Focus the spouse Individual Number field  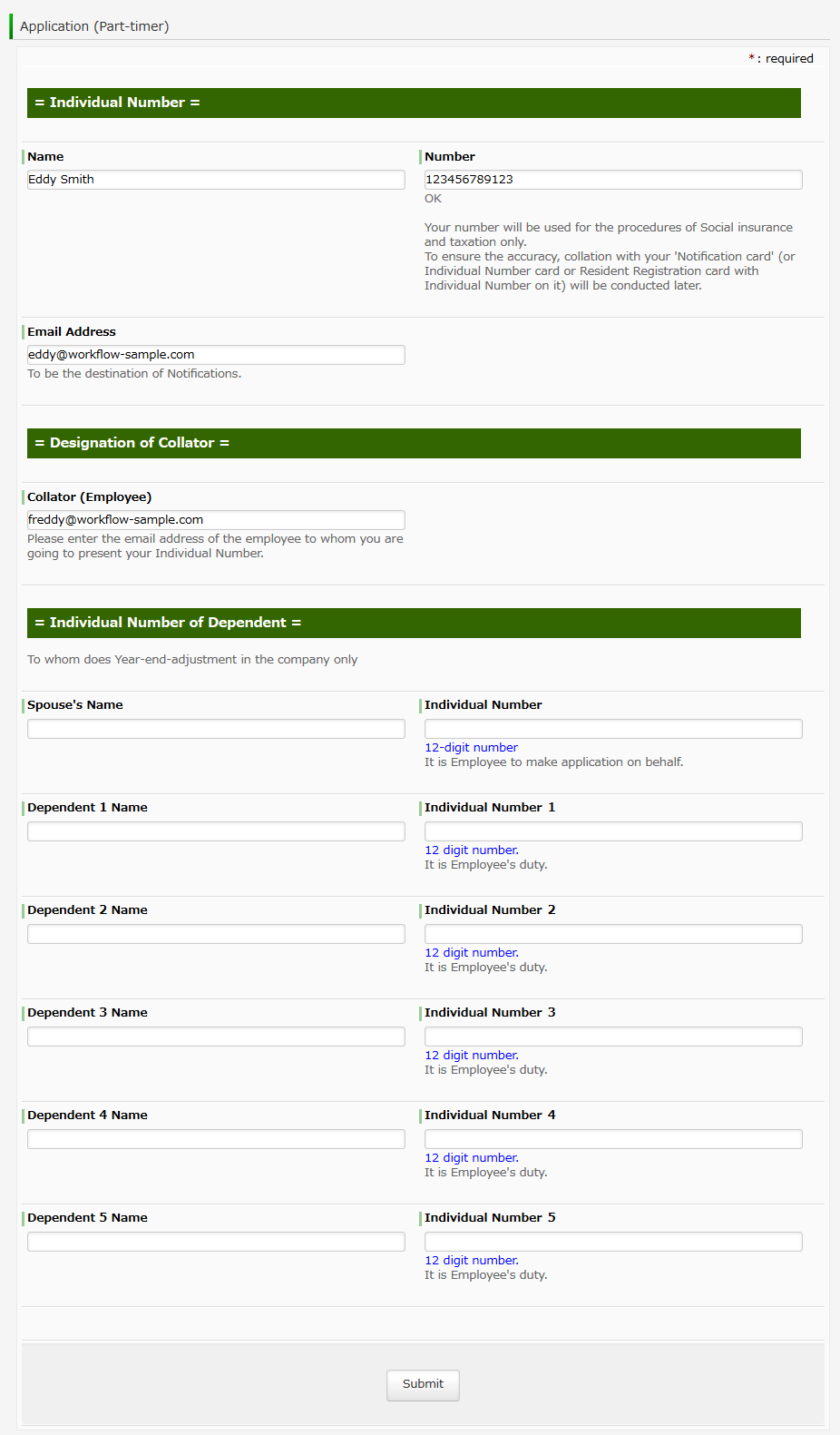tap(613, 729)
